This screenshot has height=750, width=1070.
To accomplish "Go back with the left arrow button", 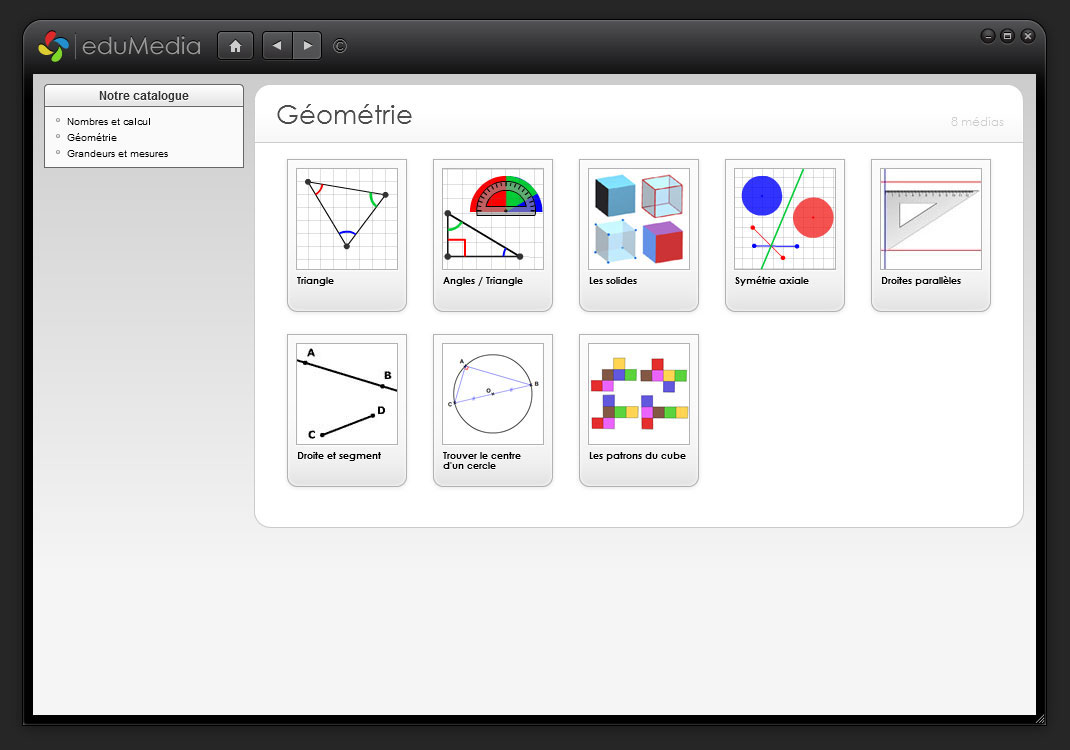I will (x=277, y=46).
